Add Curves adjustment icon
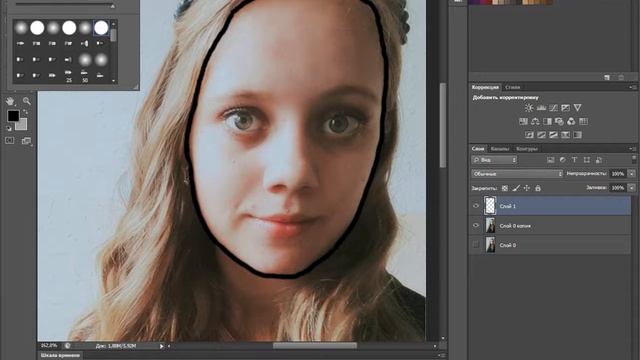640x360 pixels. 553,108
